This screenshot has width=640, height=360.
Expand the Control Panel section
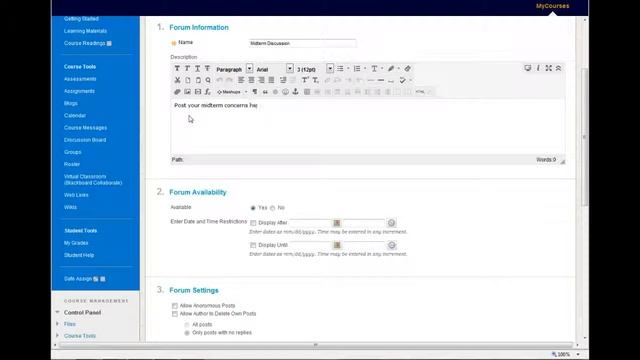(x=57, y=312)
